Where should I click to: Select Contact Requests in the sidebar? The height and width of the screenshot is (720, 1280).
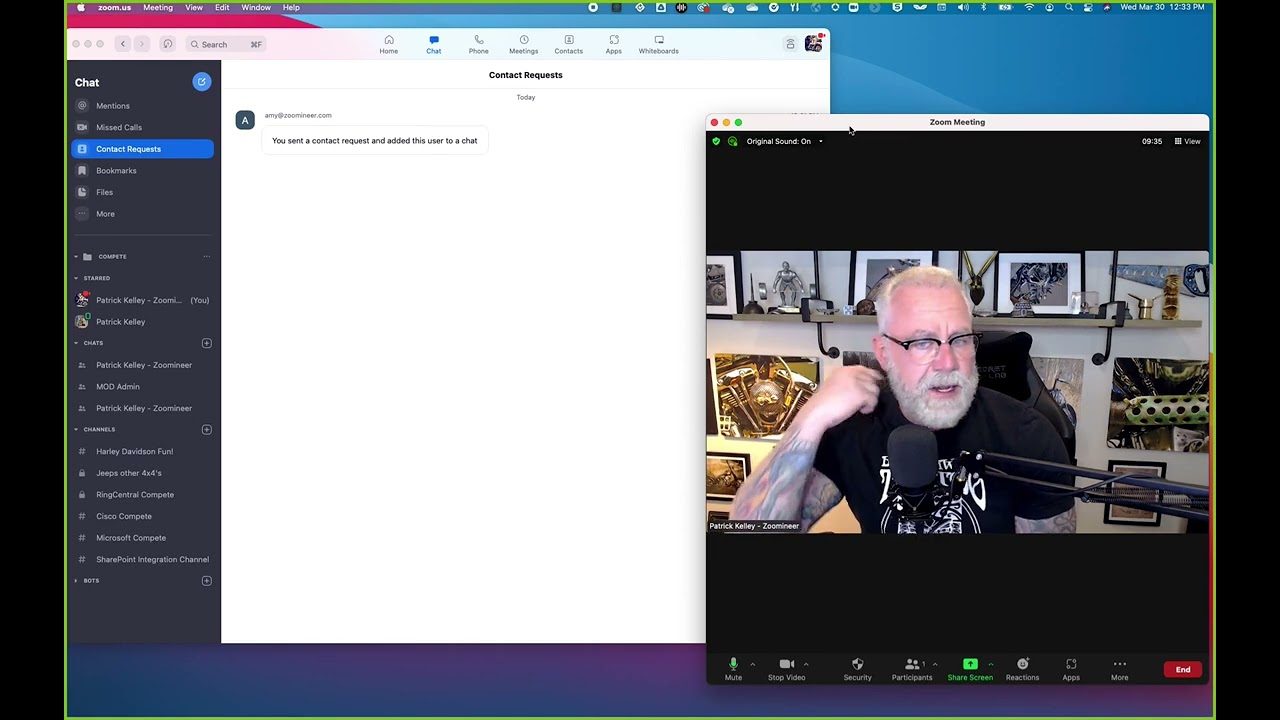point(142,149)
